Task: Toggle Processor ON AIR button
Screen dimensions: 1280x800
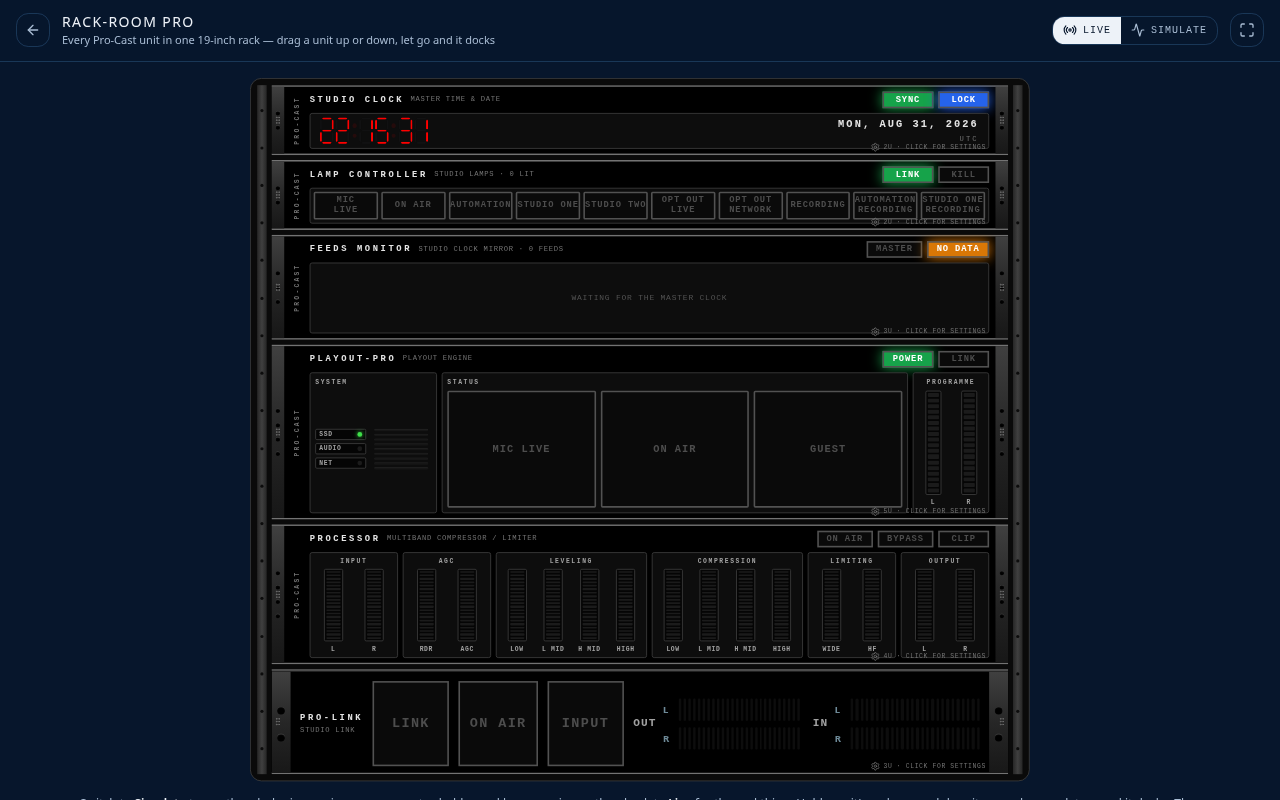Action: point(845,539)
